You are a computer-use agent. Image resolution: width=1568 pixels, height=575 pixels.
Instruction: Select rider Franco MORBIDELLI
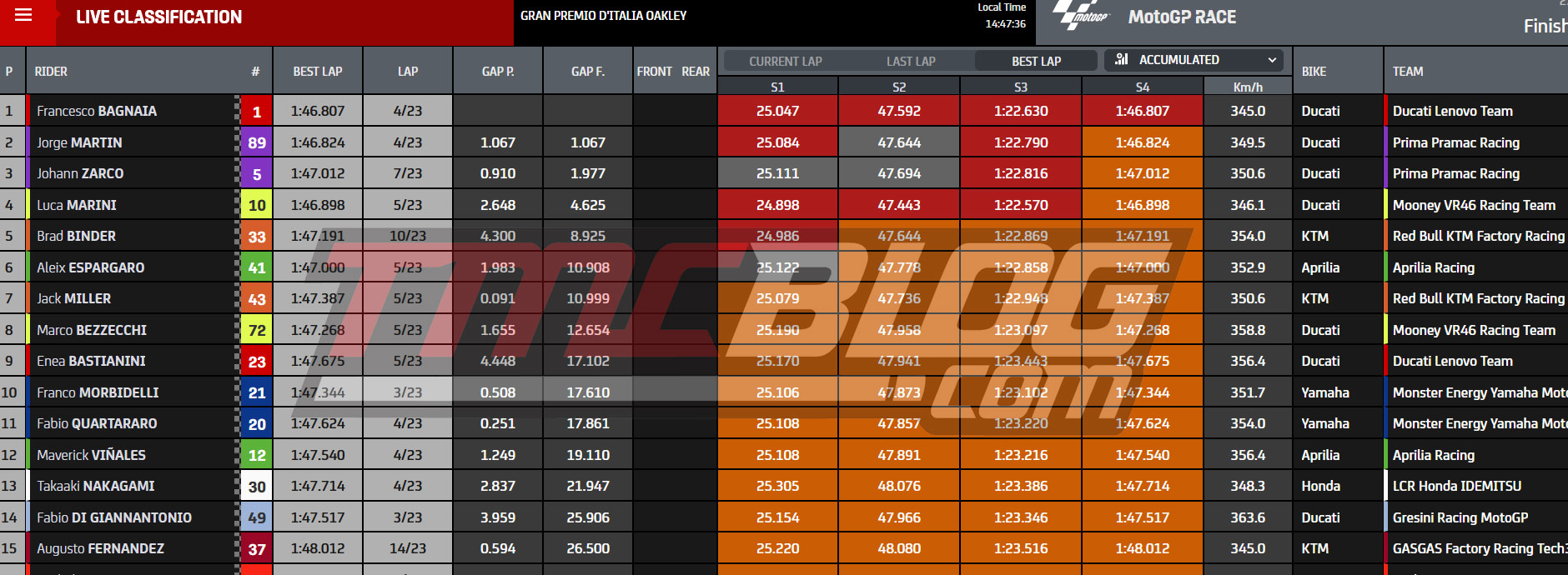(98, 392)
